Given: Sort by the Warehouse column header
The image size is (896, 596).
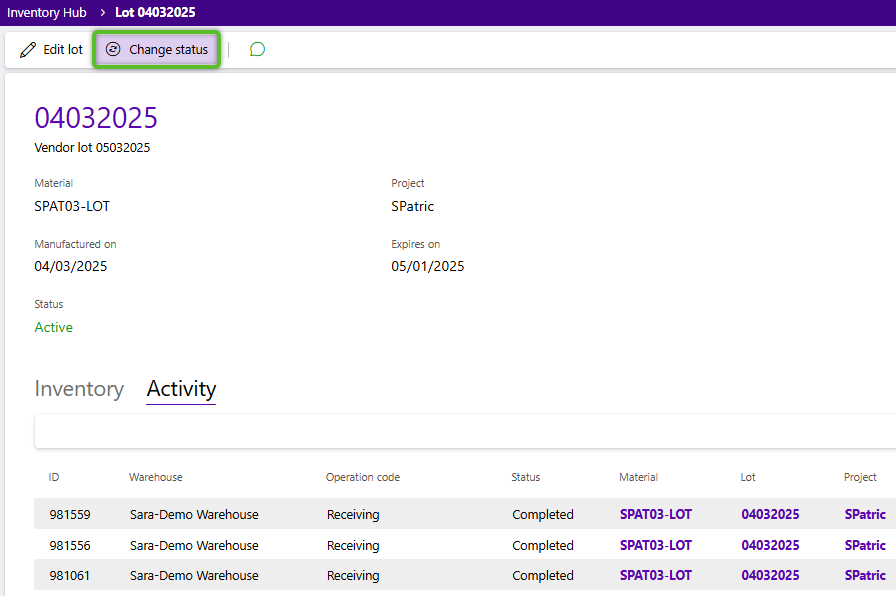Looking at the screenshot, I should click(155, 477).
